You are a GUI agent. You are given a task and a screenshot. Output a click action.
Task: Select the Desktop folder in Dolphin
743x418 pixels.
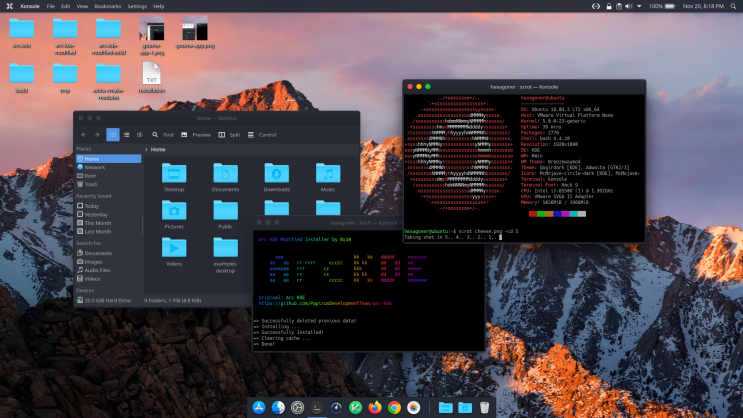[174, 177]
